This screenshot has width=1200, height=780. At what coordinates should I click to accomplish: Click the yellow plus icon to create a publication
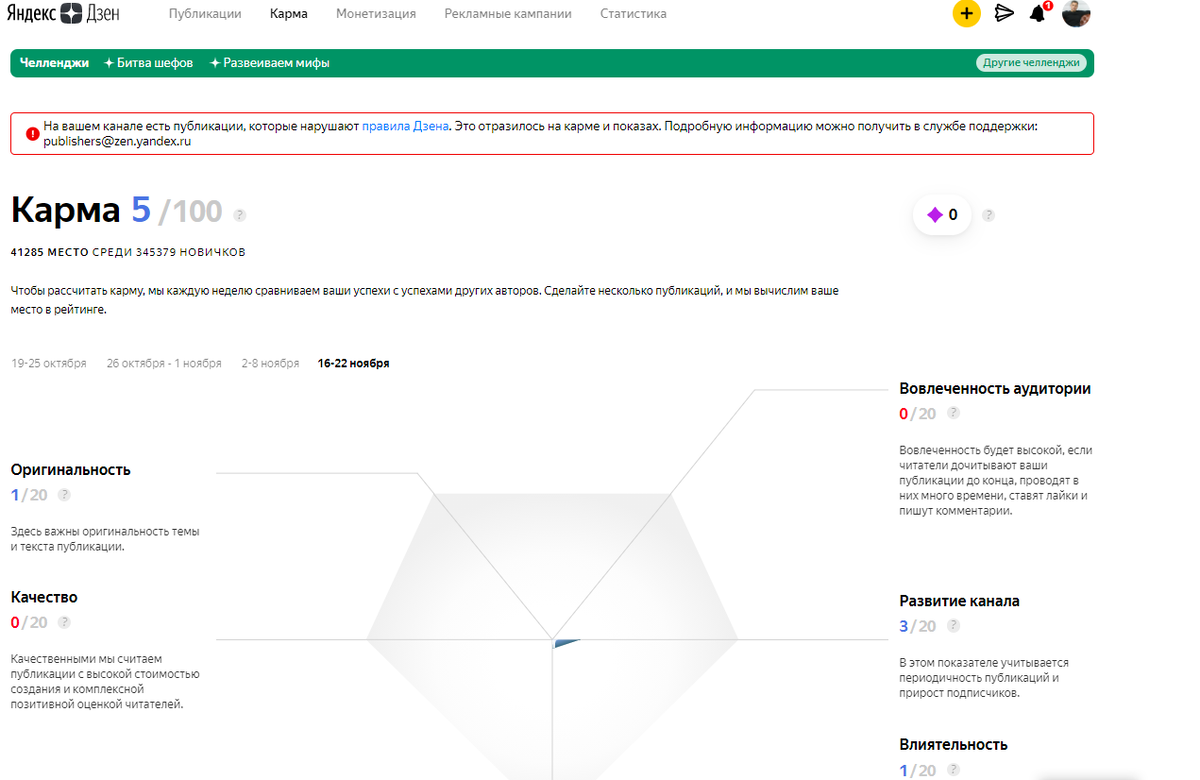[x=966, y=14]
